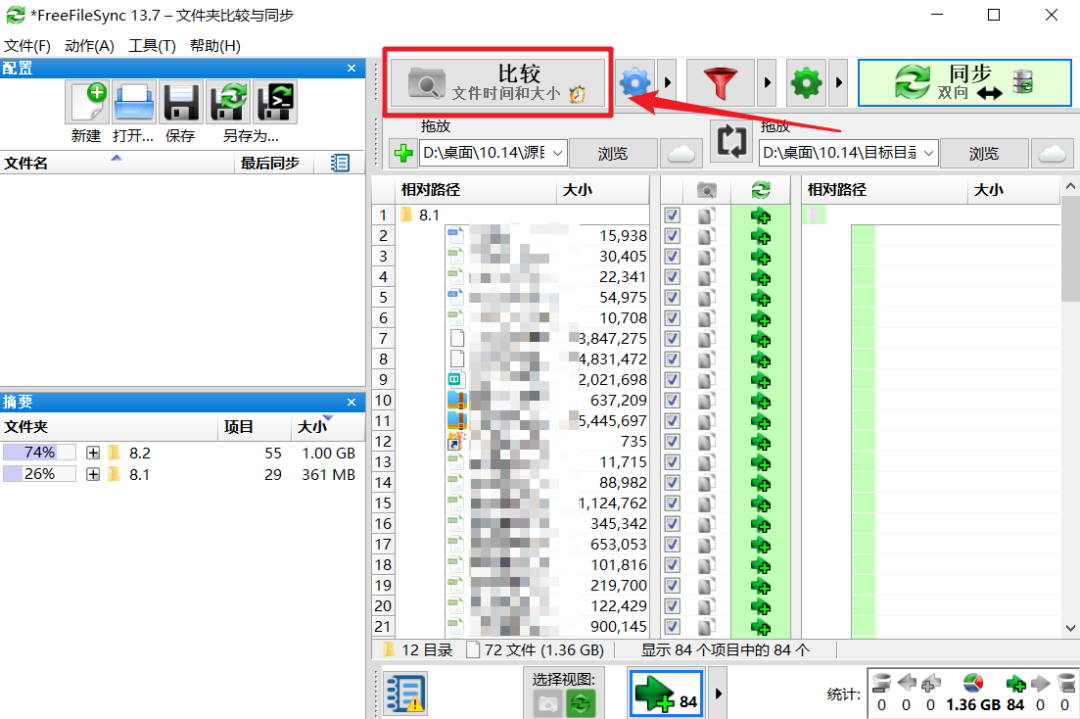Click the New configuration icon

[x=87, y=102]
